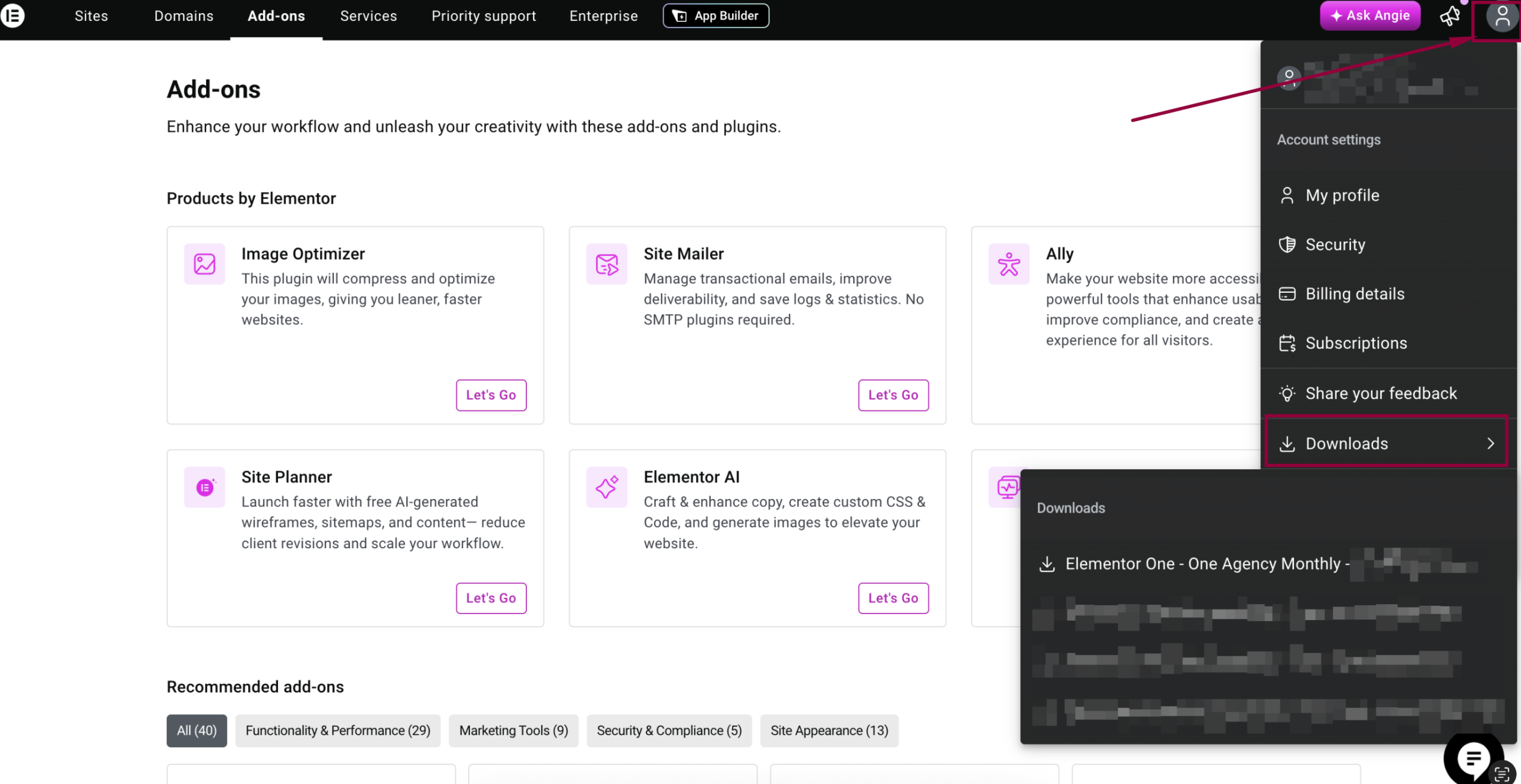Click the Account settings label
The image size is (1521, 784).
(x=1329, y=140)
